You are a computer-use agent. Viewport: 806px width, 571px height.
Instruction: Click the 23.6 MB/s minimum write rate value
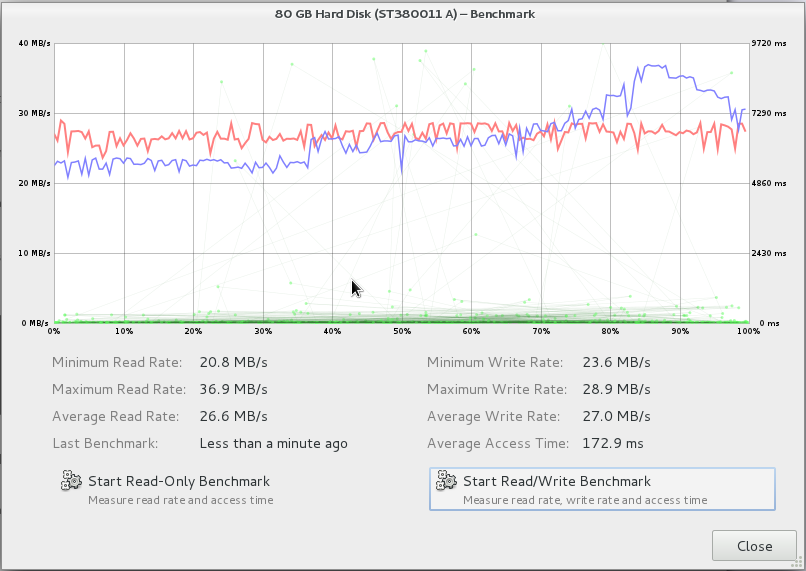(616, 362)
